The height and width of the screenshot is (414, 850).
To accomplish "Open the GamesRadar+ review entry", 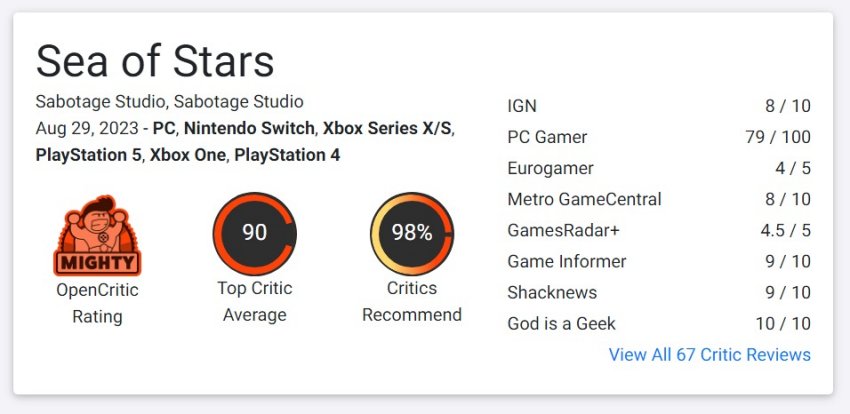I will click(x=659, y=230).
